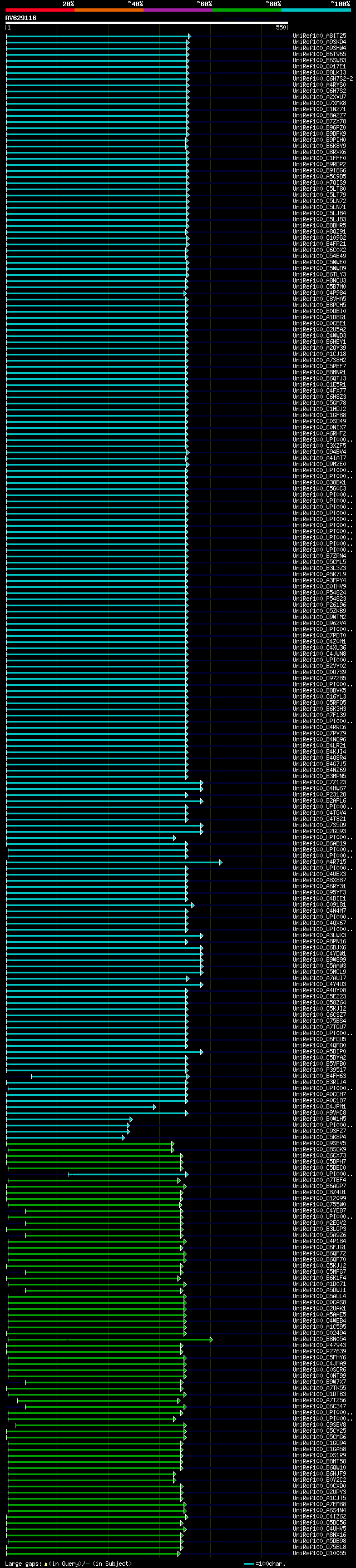356x1568 pixels.
Task: Click the orange ~40% identity legend segment
Action: [x=110, y=10]
